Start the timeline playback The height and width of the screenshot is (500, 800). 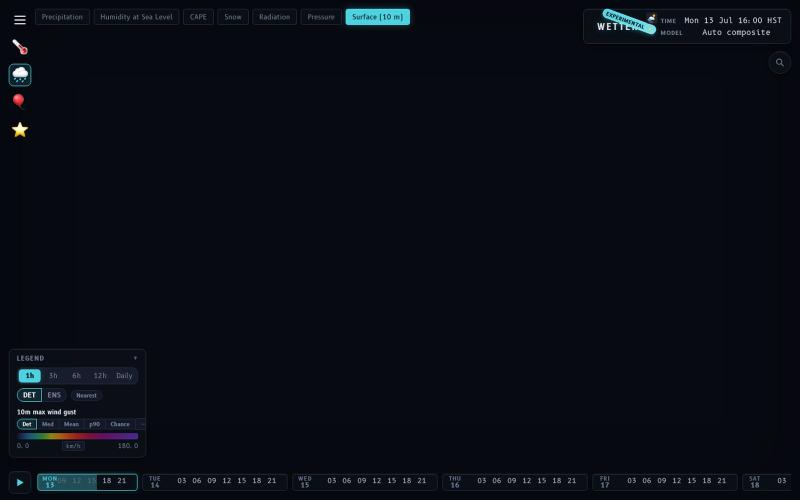pos(20,482)
